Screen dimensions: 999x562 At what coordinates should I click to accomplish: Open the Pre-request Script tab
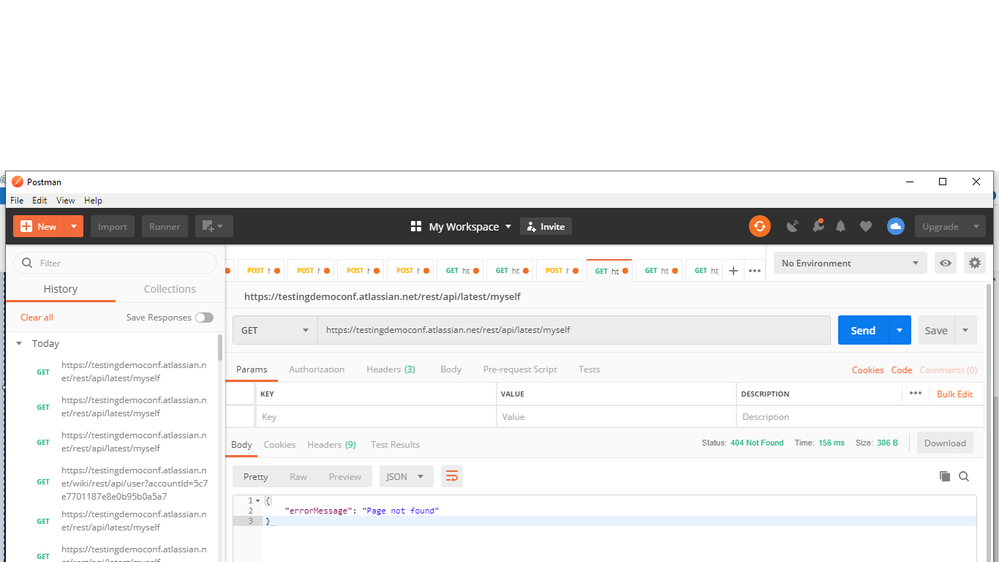520,369
